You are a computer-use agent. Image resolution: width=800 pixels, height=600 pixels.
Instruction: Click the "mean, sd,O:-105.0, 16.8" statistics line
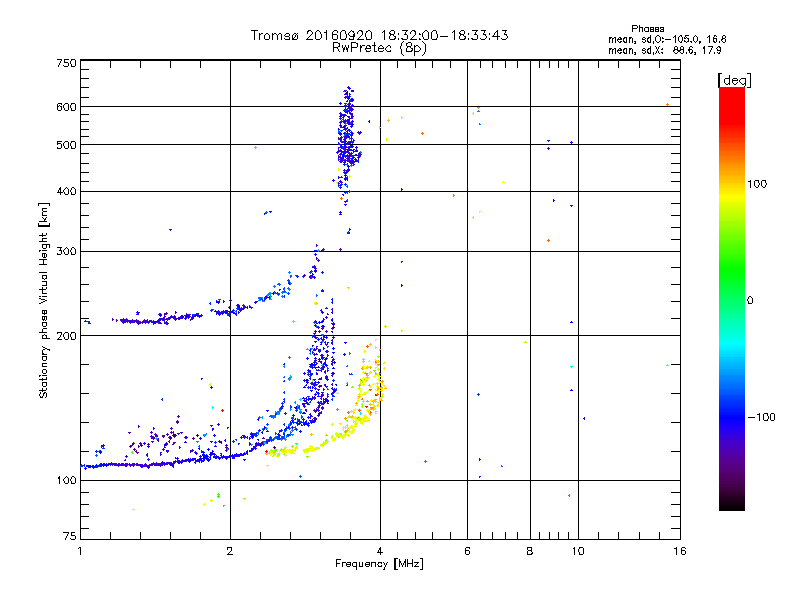point(667,39)
